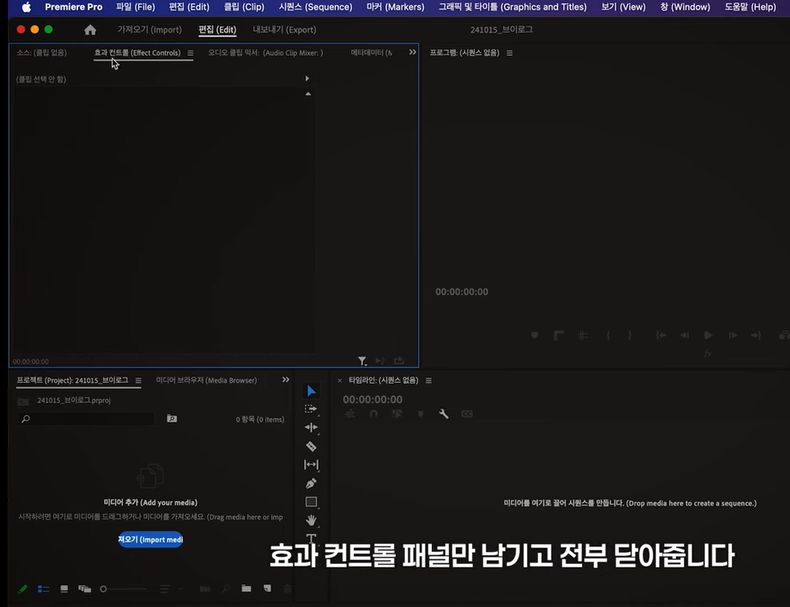The image size is (790, 607).
Task: Open Effect Controls panel menu
Action: pyautogui.click(x=190, y=53)
